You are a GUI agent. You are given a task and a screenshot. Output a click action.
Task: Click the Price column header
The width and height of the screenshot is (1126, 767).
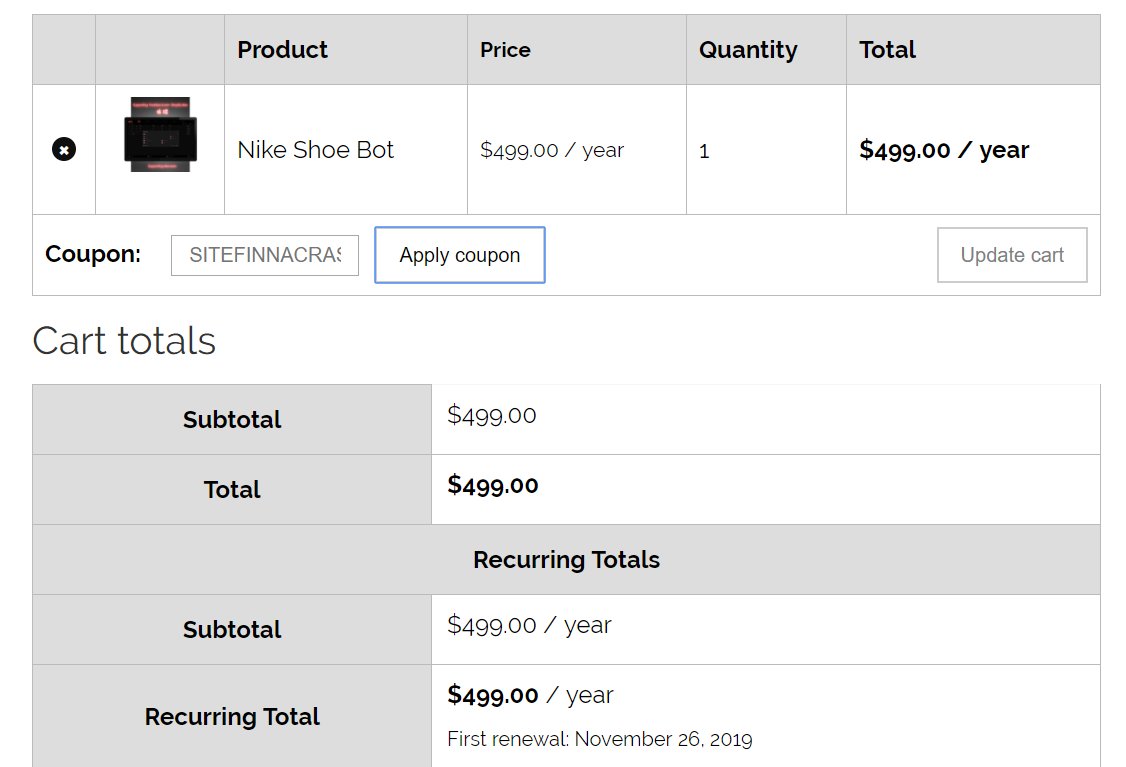[x=505, y=49]
